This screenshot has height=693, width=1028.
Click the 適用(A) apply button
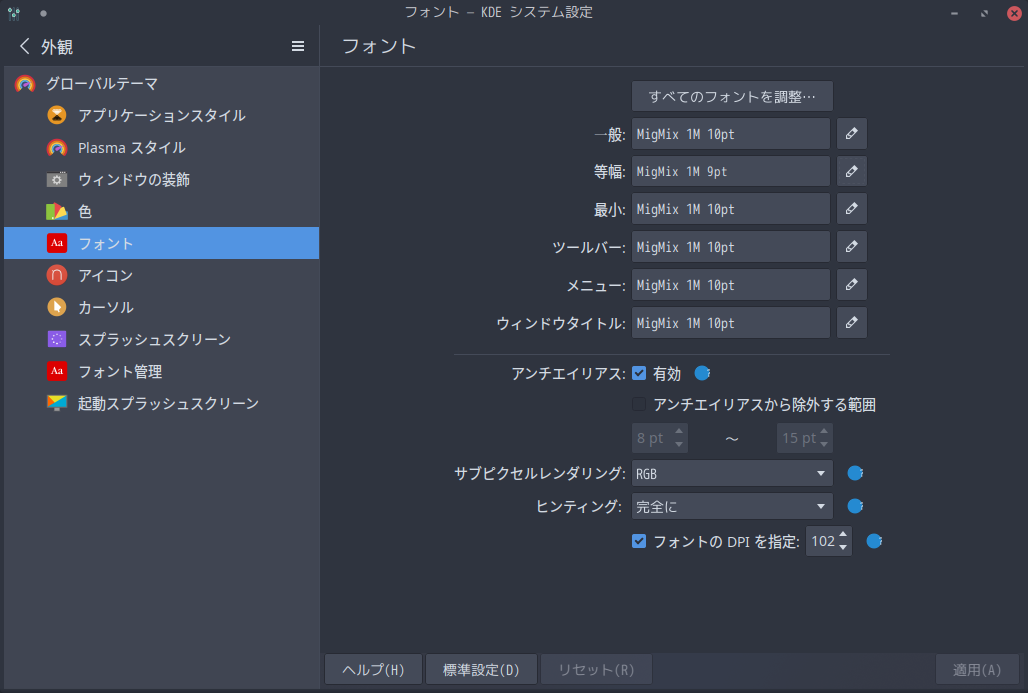977,669
